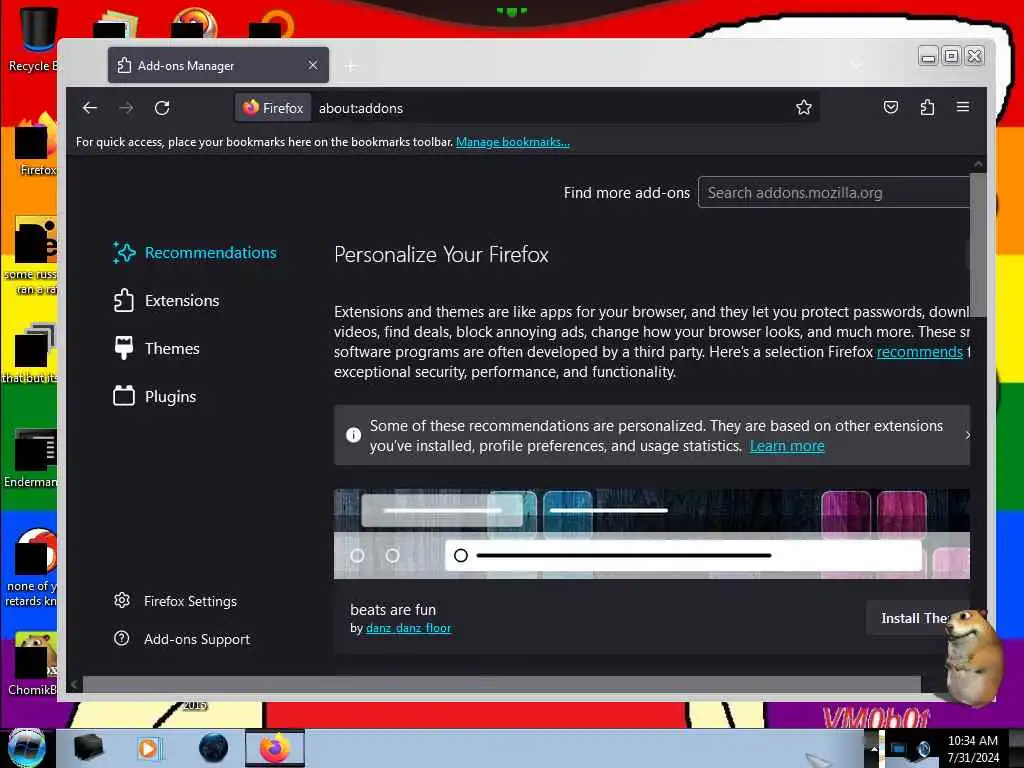This screenshot has width=1024, height=768.
Task: Click the 'Find more add-ons' label
Action: point(627,193)
